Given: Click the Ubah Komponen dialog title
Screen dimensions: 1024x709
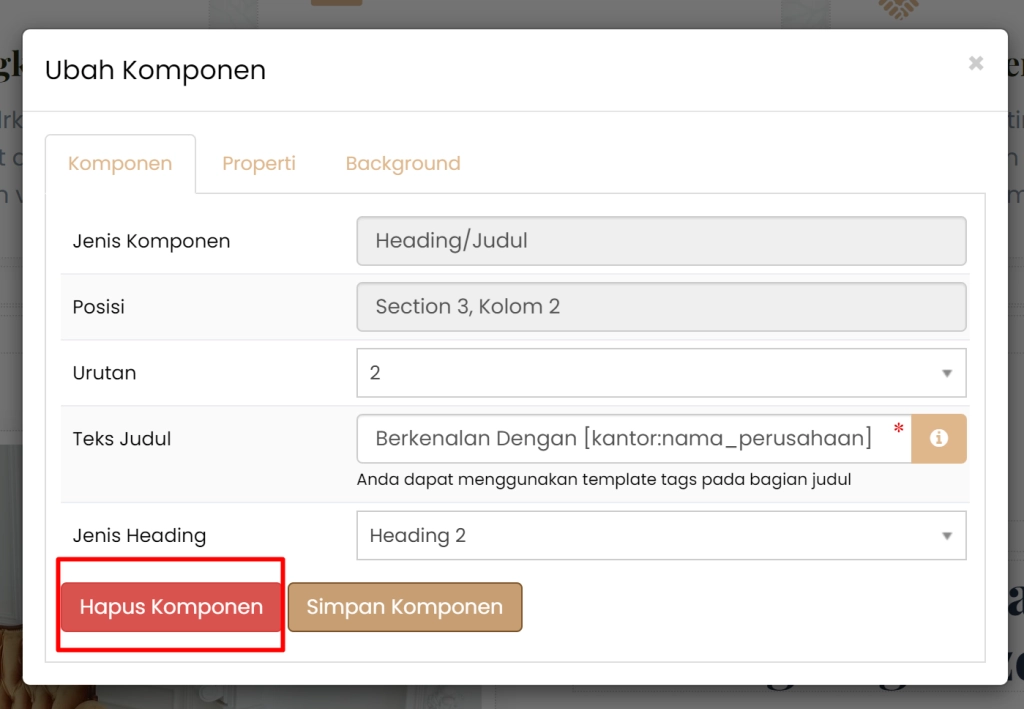Looking at the screenshot, I should click(x=155, y=71).
